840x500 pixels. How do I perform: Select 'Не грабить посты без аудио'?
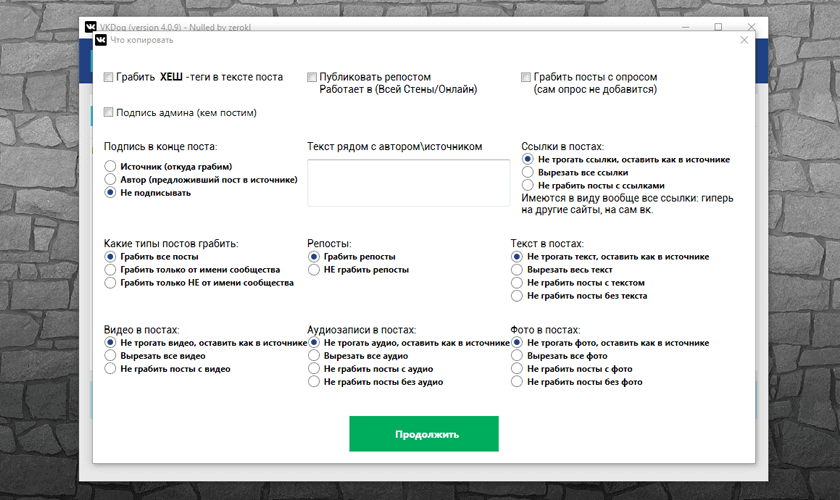tap(314, 382)
